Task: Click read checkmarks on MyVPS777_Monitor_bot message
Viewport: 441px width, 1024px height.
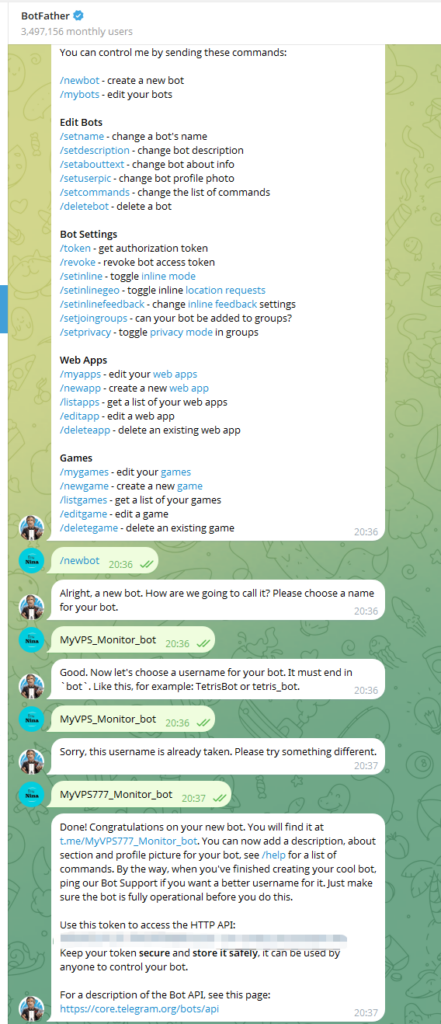Action: pyautogui.click(x=221, y=798)
